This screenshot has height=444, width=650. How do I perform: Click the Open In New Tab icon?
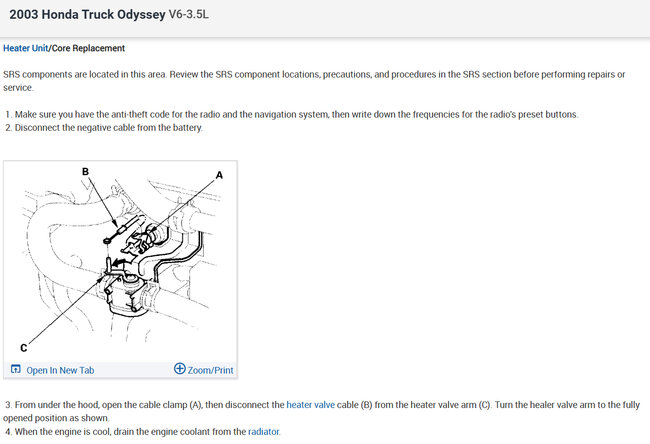16,369
